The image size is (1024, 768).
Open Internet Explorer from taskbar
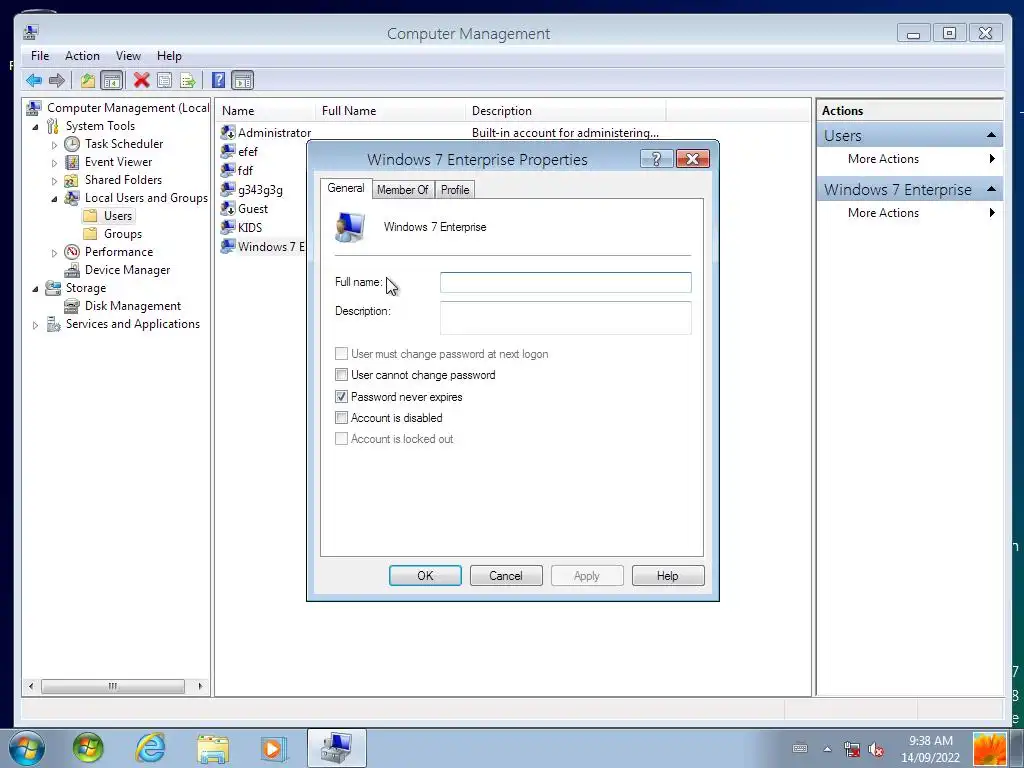coord(150,748)
